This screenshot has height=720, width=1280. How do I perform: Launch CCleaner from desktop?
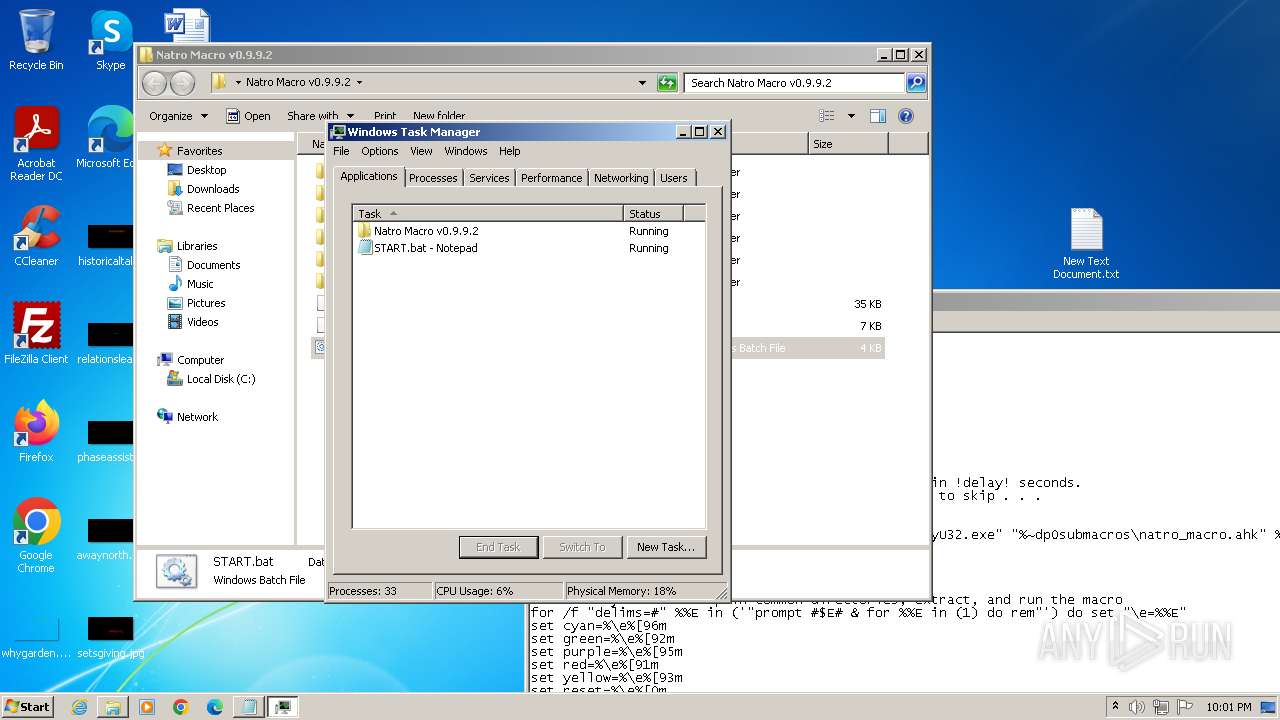click(36, 236)
